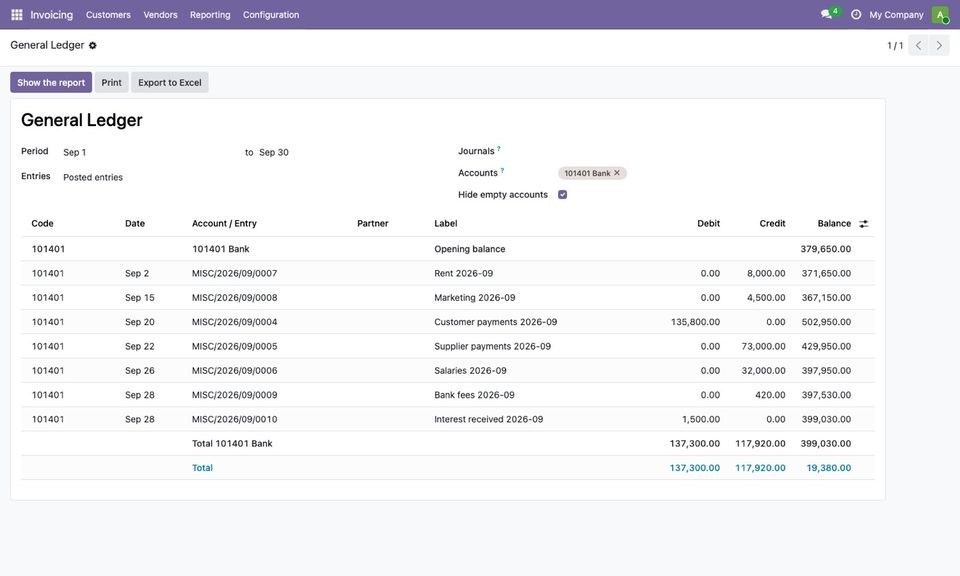960x576 pixels.
Task: Open the General Ledger gear settings icon
Action: tap(92, 45)
